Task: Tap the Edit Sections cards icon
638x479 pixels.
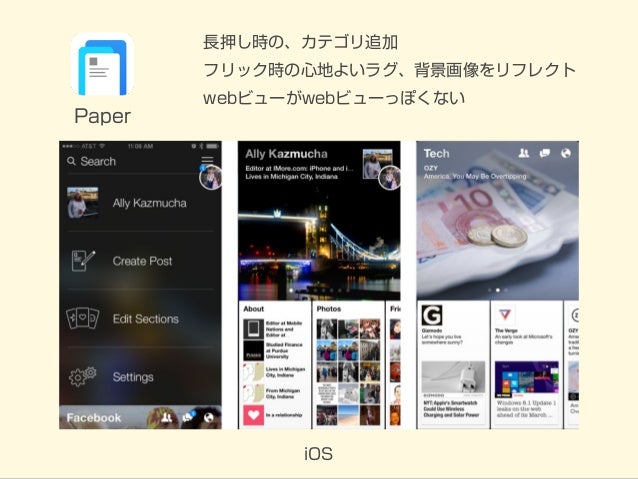Action: click(x=83, y=319)
